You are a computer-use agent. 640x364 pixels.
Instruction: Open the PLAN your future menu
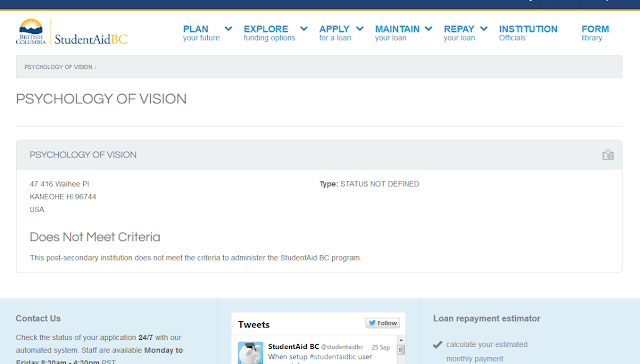click(201, 33)
